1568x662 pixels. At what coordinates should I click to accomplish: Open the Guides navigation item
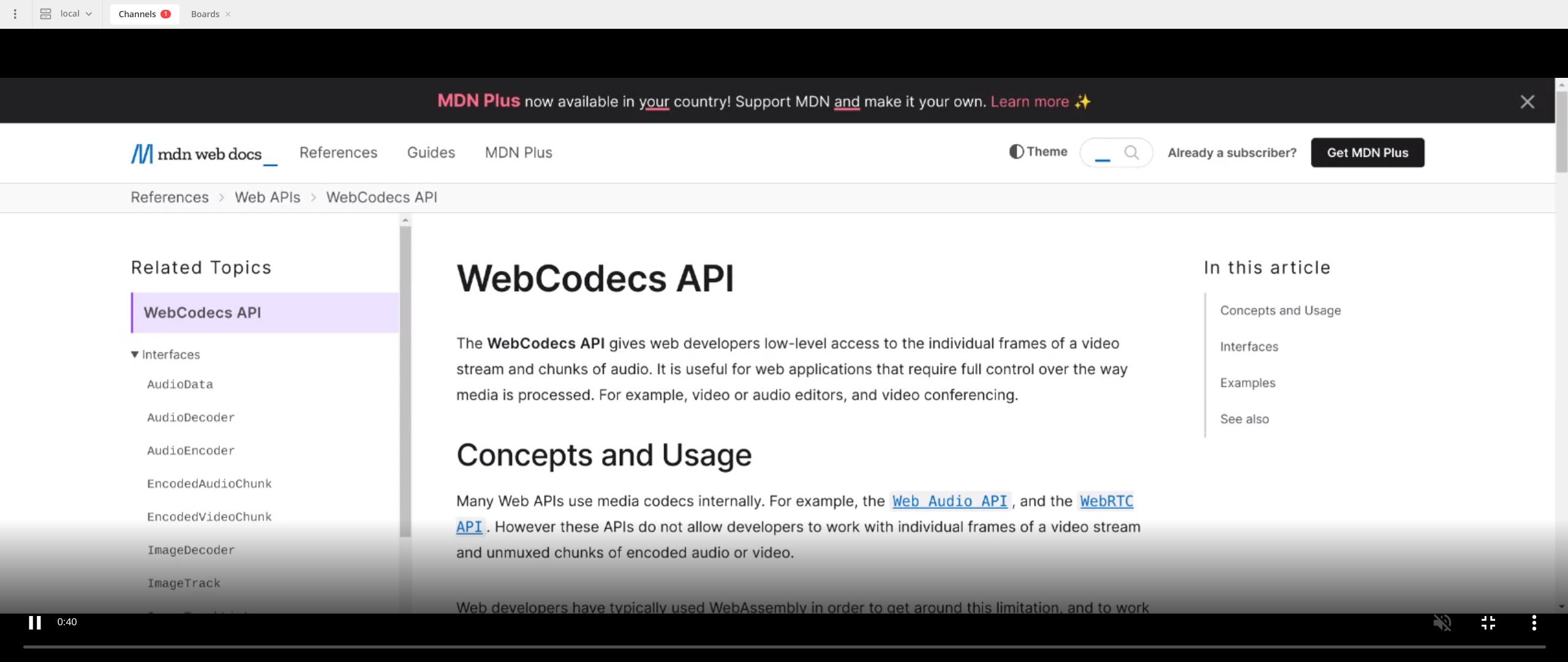(x=431, y=153)
